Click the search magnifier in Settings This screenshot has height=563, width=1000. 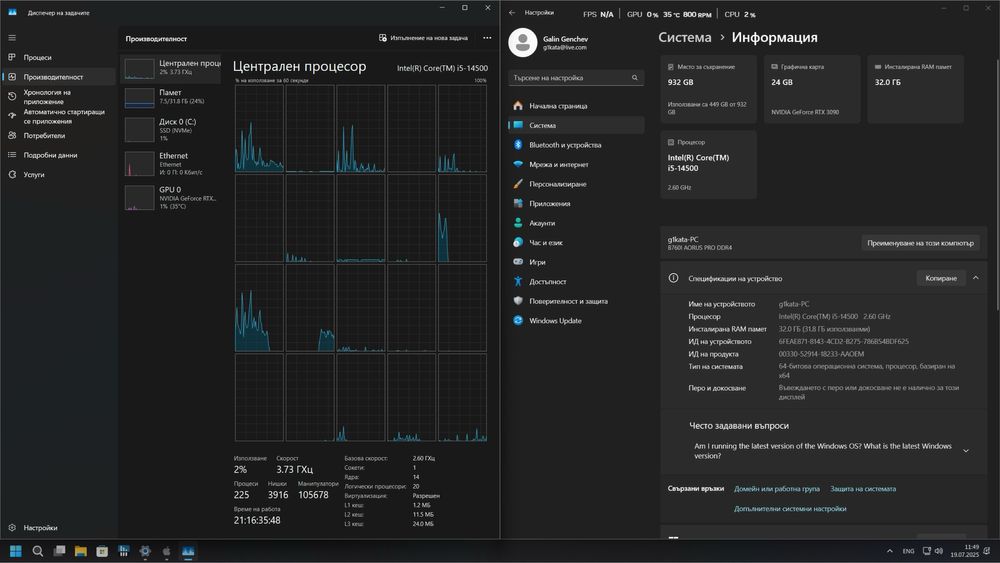[635, 78]
